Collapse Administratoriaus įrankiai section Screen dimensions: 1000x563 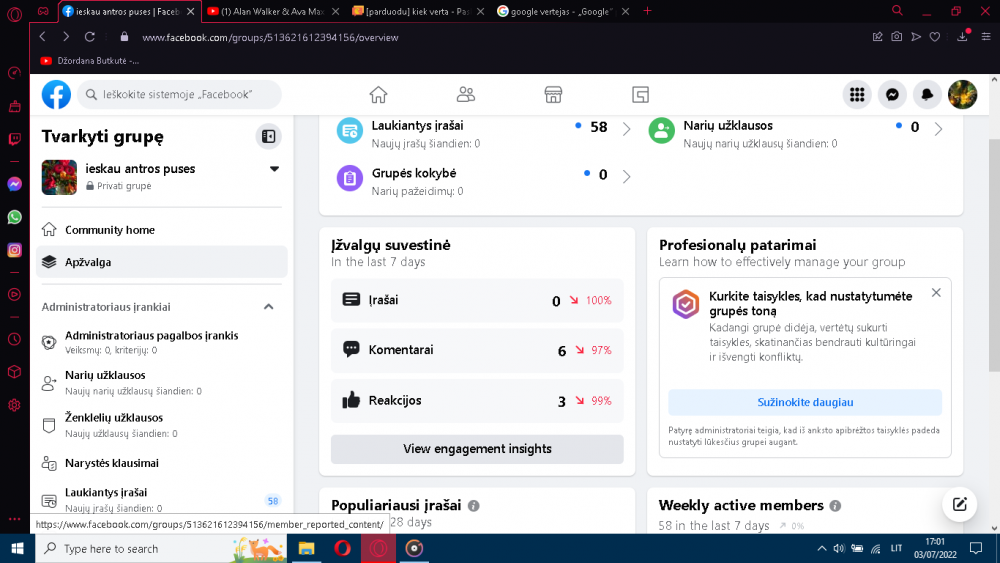point(268,307)
